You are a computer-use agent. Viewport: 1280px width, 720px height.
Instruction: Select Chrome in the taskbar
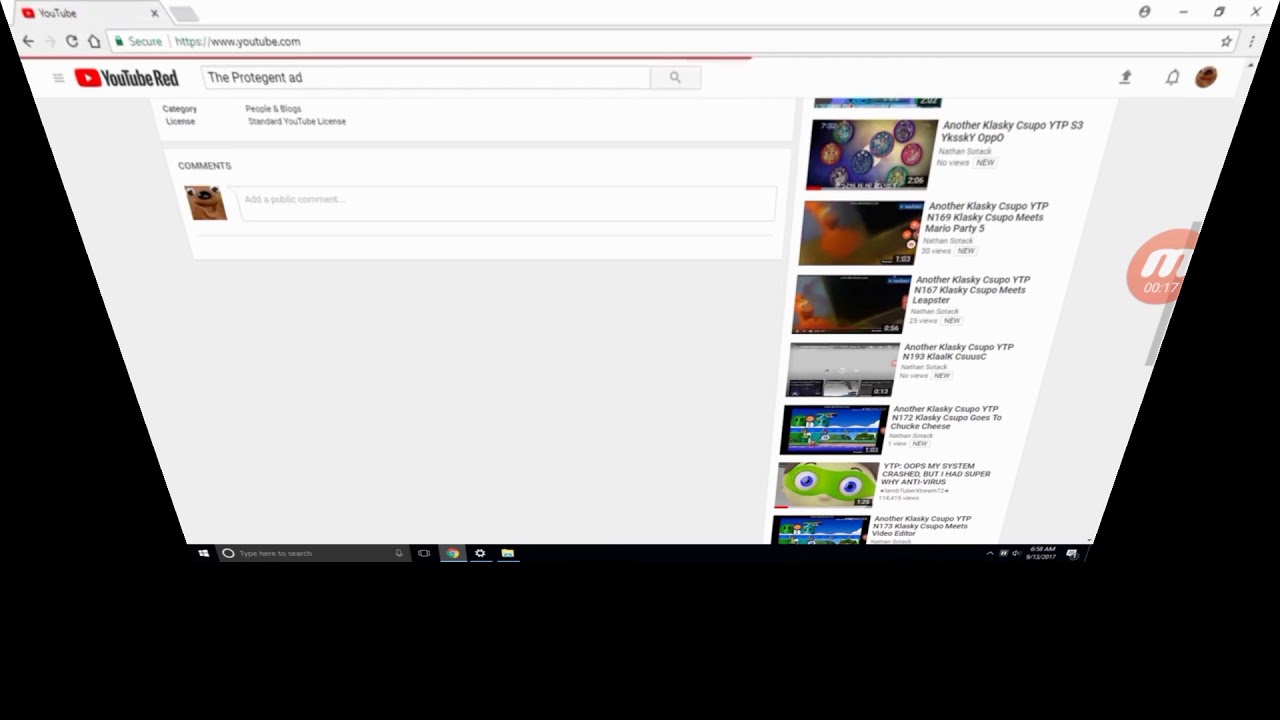pyautogui.click(x=452, y=553)
